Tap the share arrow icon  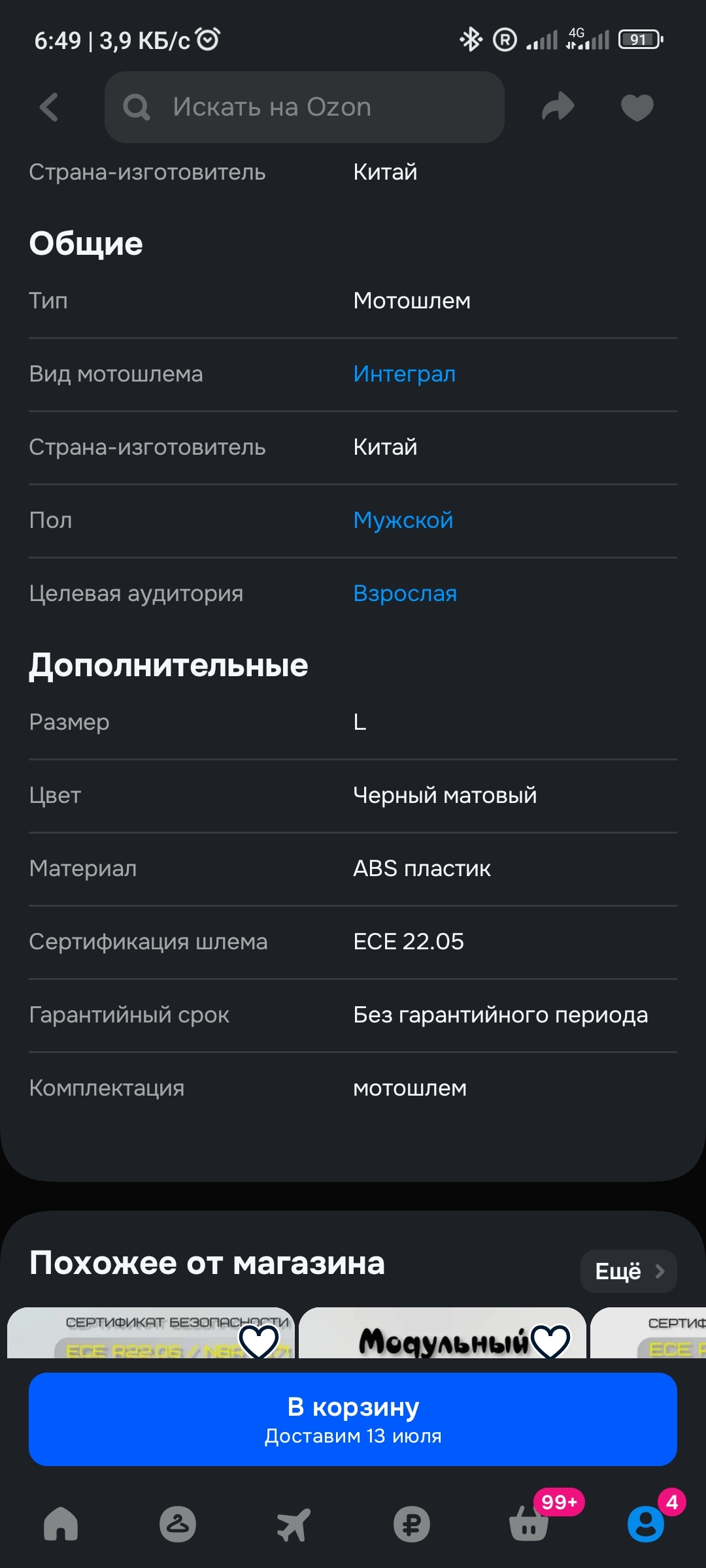pos(558,107)
